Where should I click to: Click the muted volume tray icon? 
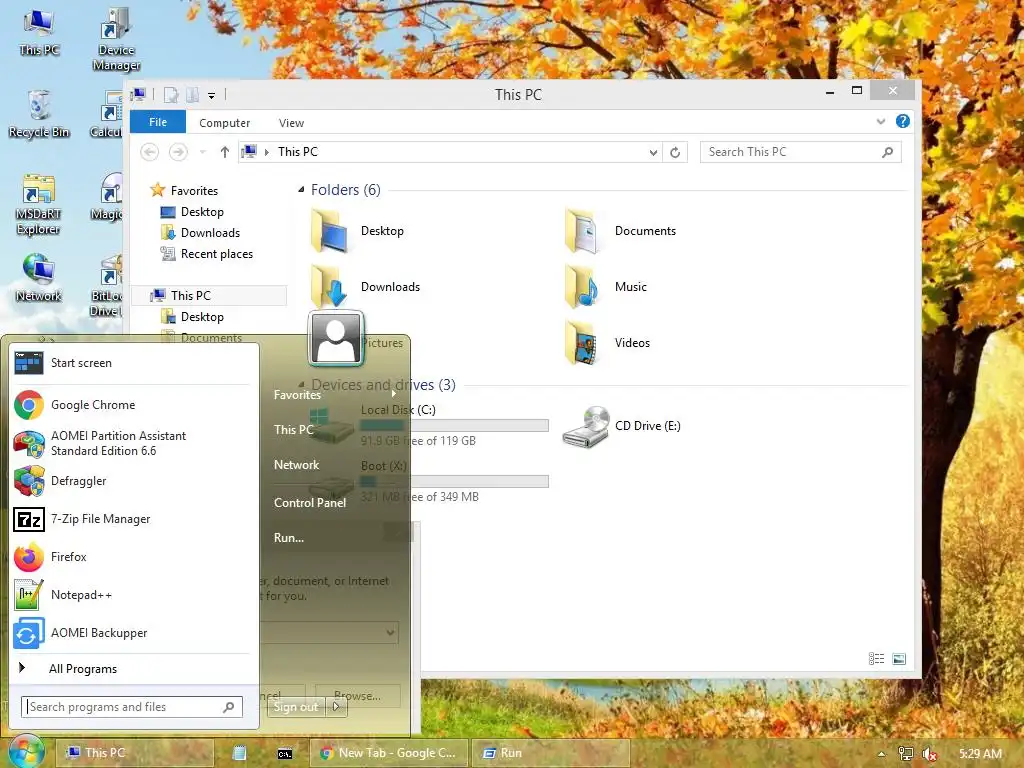[929, 754]
